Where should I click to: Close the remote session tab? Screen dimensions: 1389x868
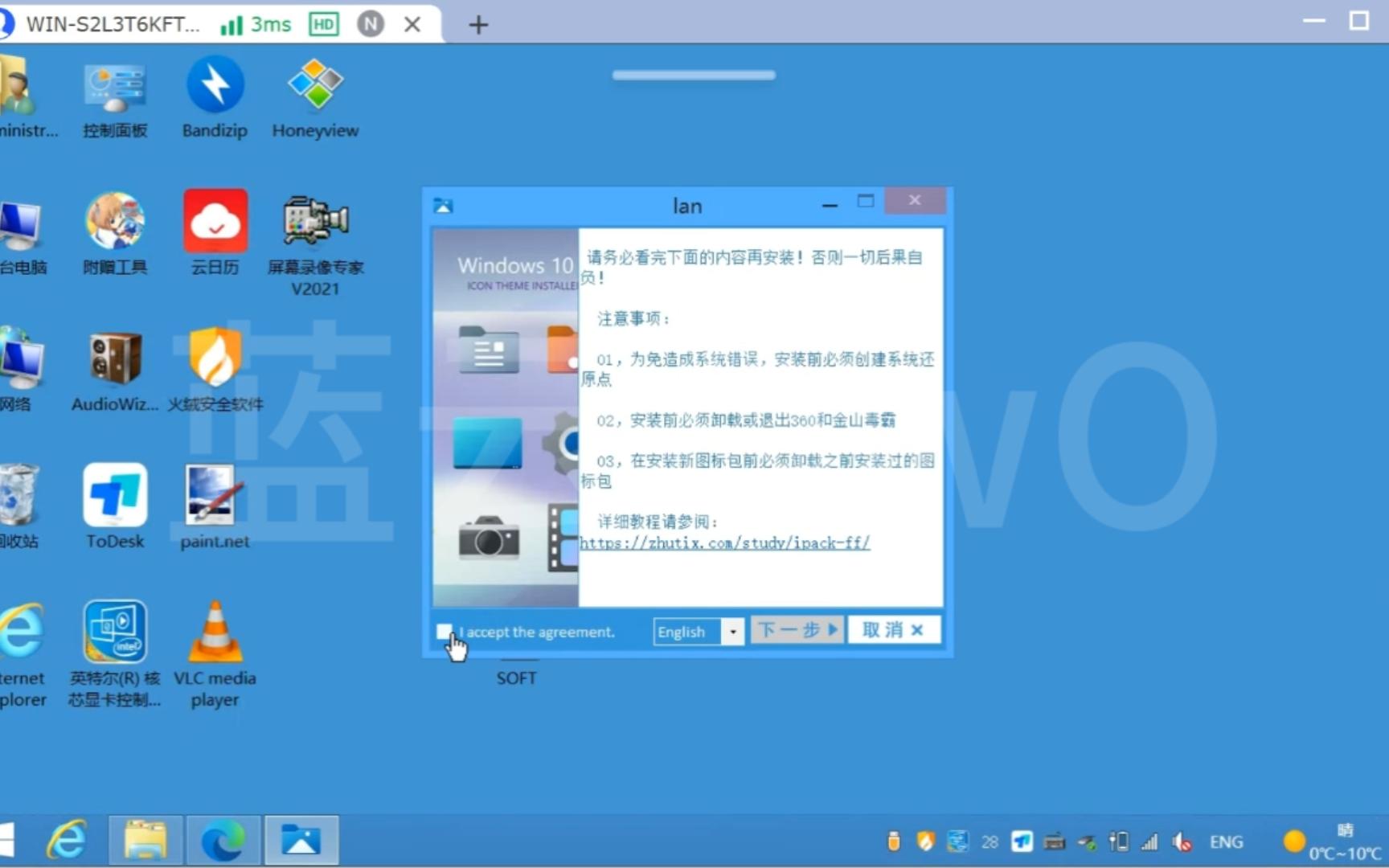coord(412,25)
